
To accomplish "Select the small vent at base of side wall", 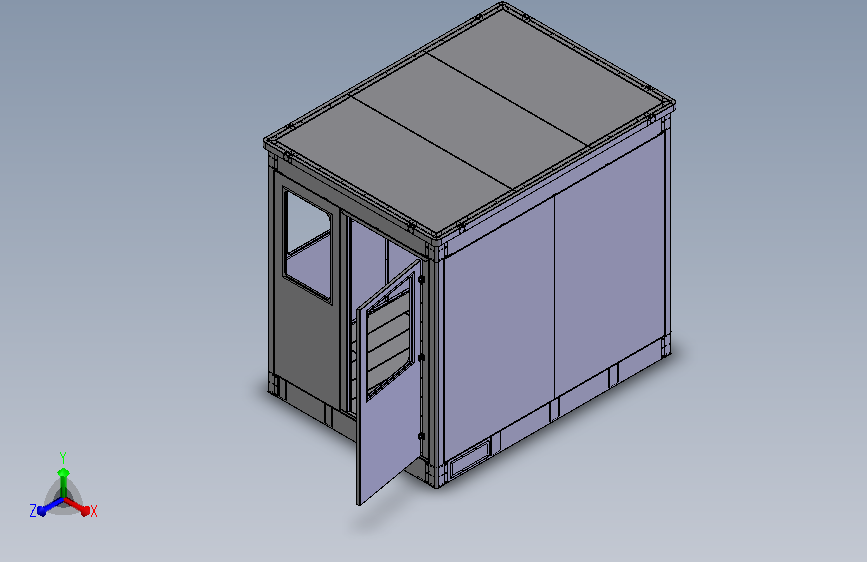I will click(x=469, y=458).
